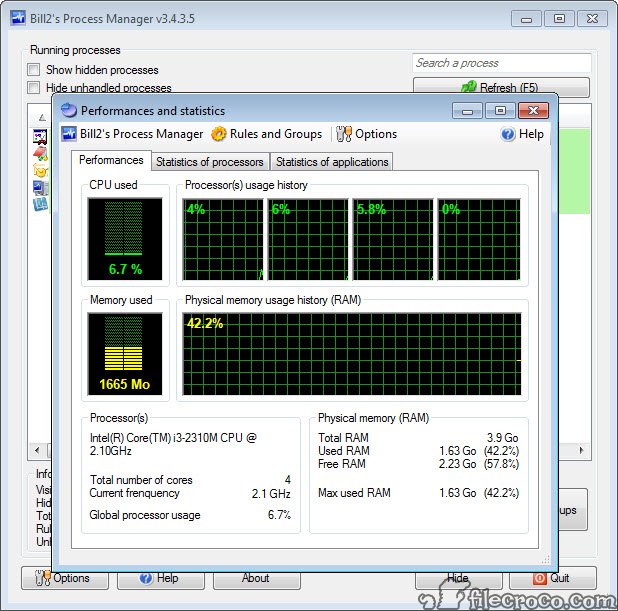This screenshot has height=611, width=618.
Task: Click the 5.8% processor usage graph
Action: click(393, 239)
